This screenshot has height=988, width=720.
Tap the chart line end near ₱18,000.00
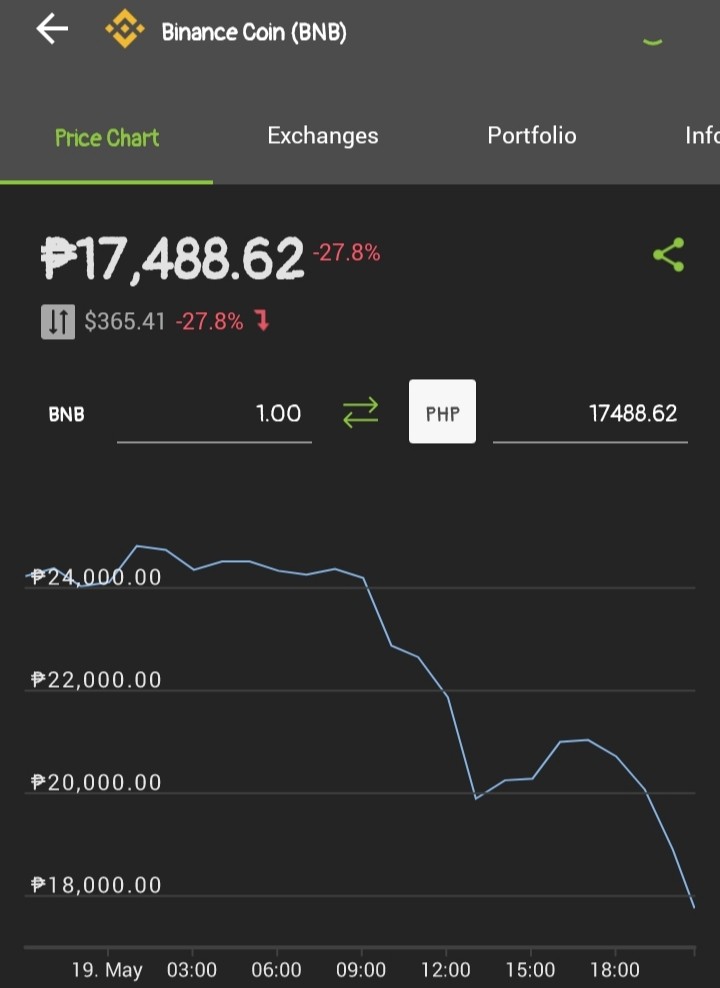(694, 907)
